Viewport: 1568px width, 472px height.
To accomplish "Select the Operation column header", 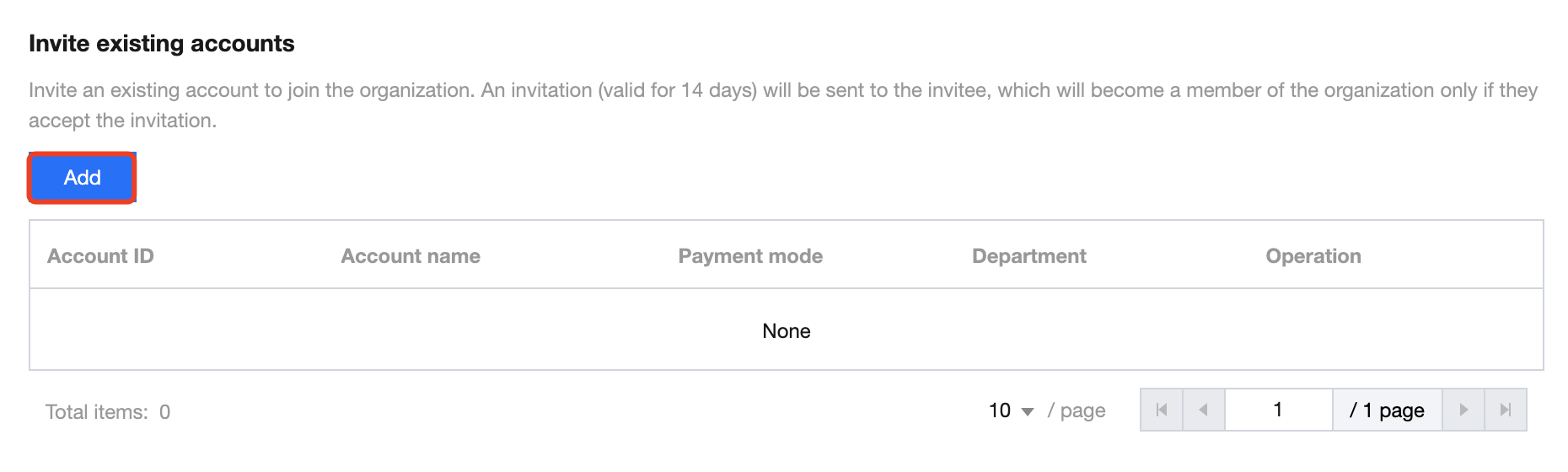I will [x=1313, y=256].
